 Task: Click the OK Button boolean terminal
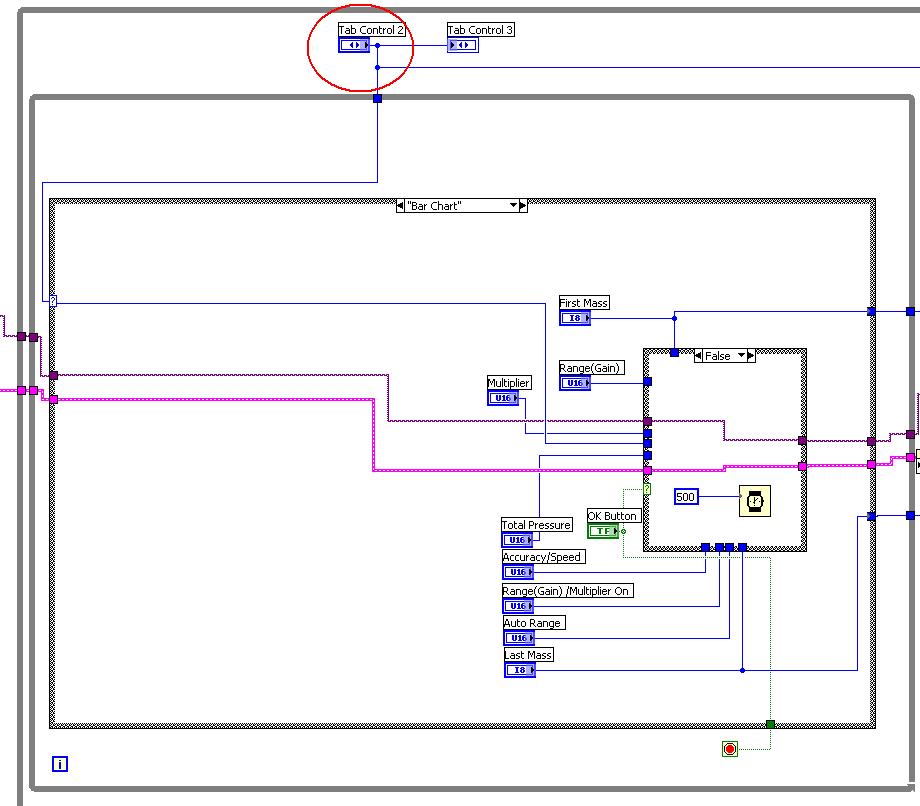click(x=603, y=531)
